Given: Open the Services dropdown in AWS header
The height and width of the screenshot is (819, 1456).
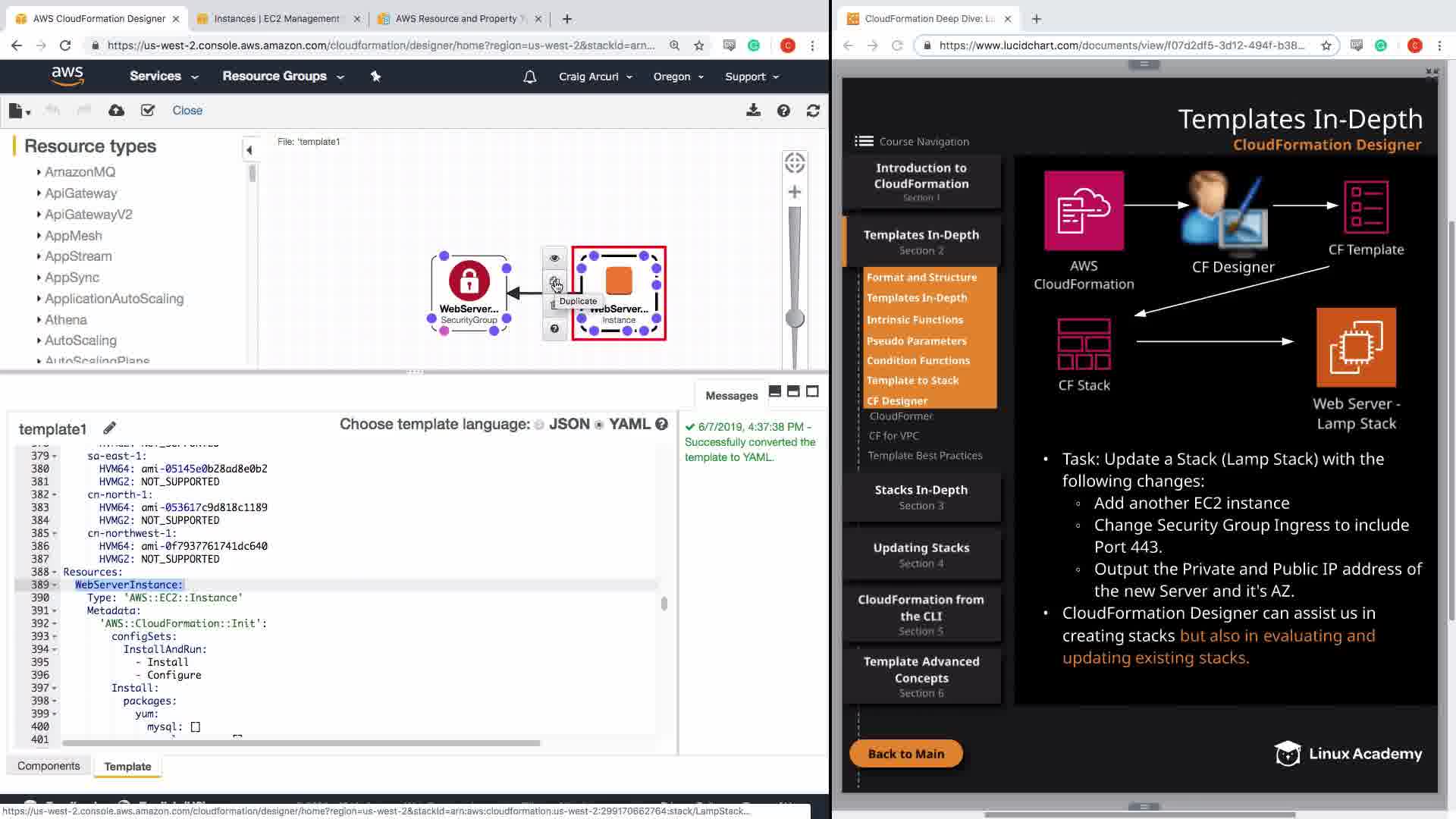Looking at the screenshot, I should pos(163,77).
